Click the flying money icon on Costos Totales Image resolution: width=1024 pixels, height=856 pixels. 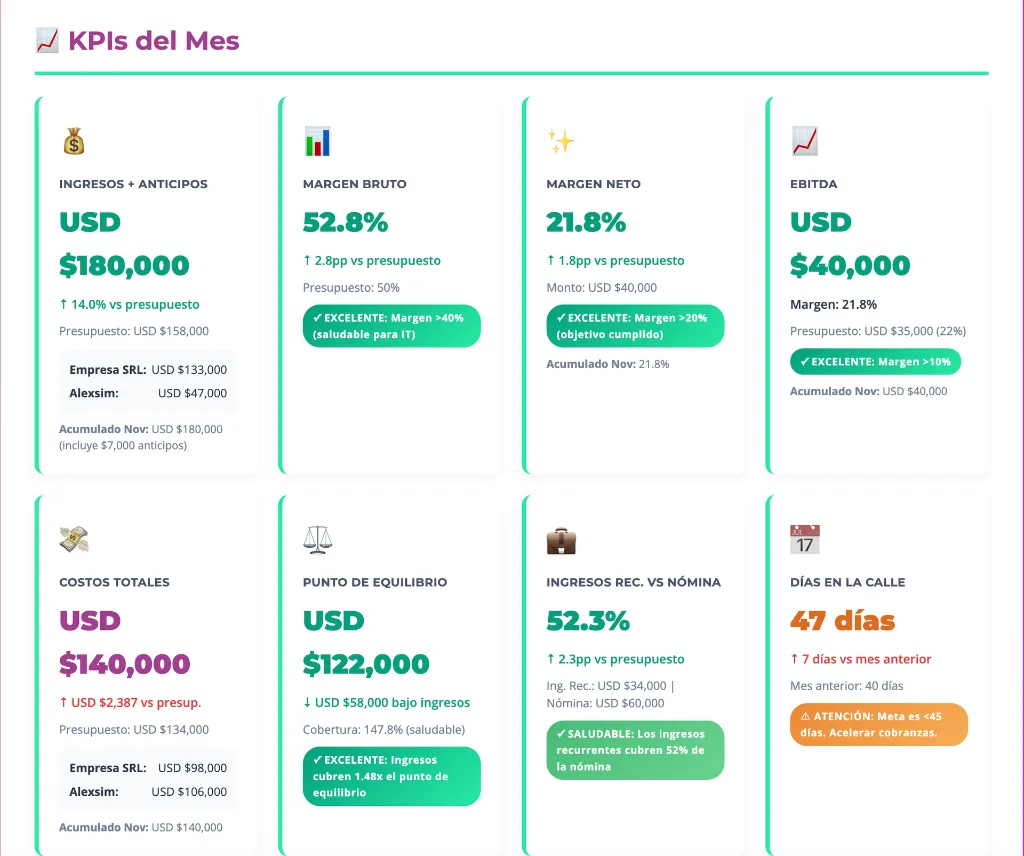[x=74, y=540]
